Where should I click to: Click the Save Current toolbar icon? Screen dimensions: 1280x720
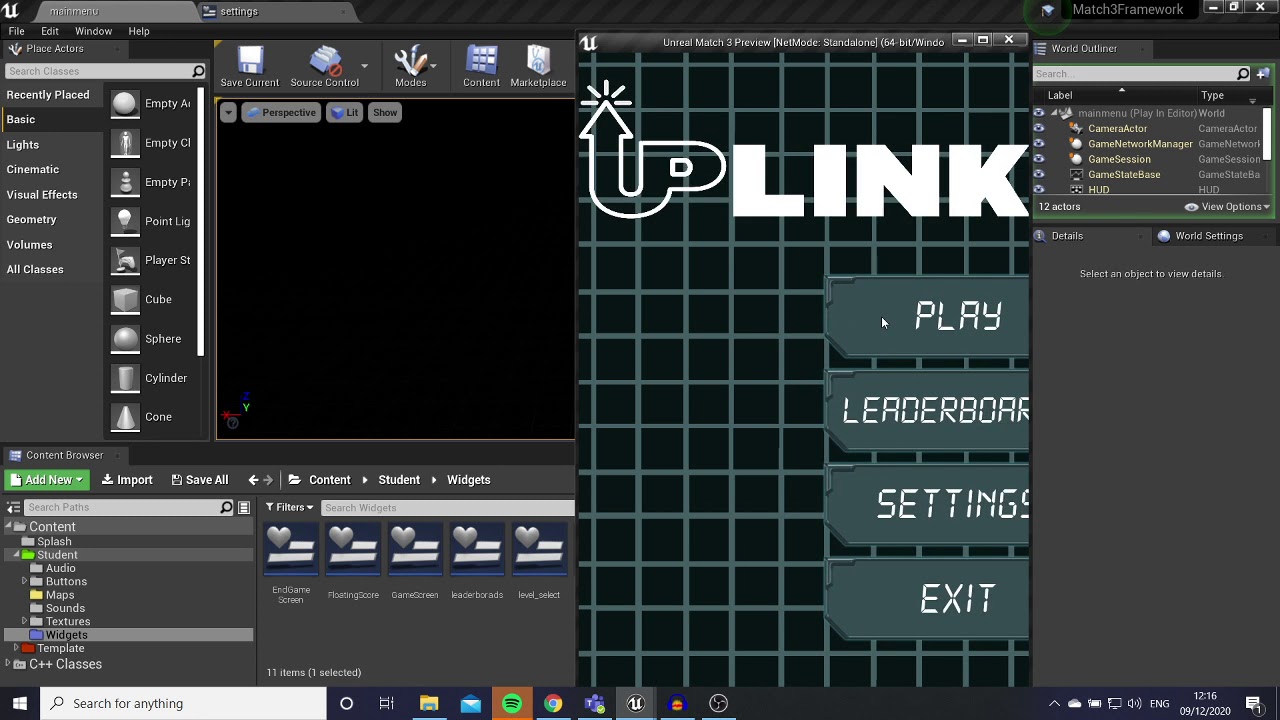250,67
